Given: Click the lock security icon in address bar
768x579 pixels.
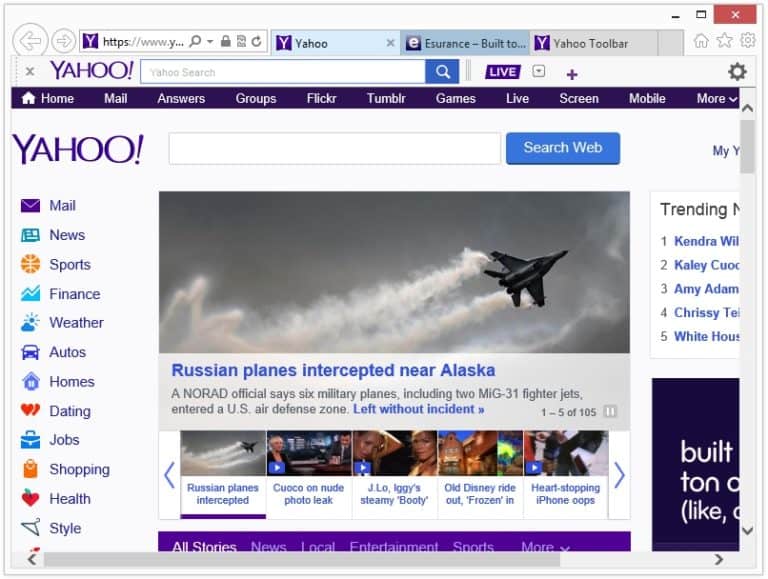Looking at the screenshot, I should click(x=226, y=41).
